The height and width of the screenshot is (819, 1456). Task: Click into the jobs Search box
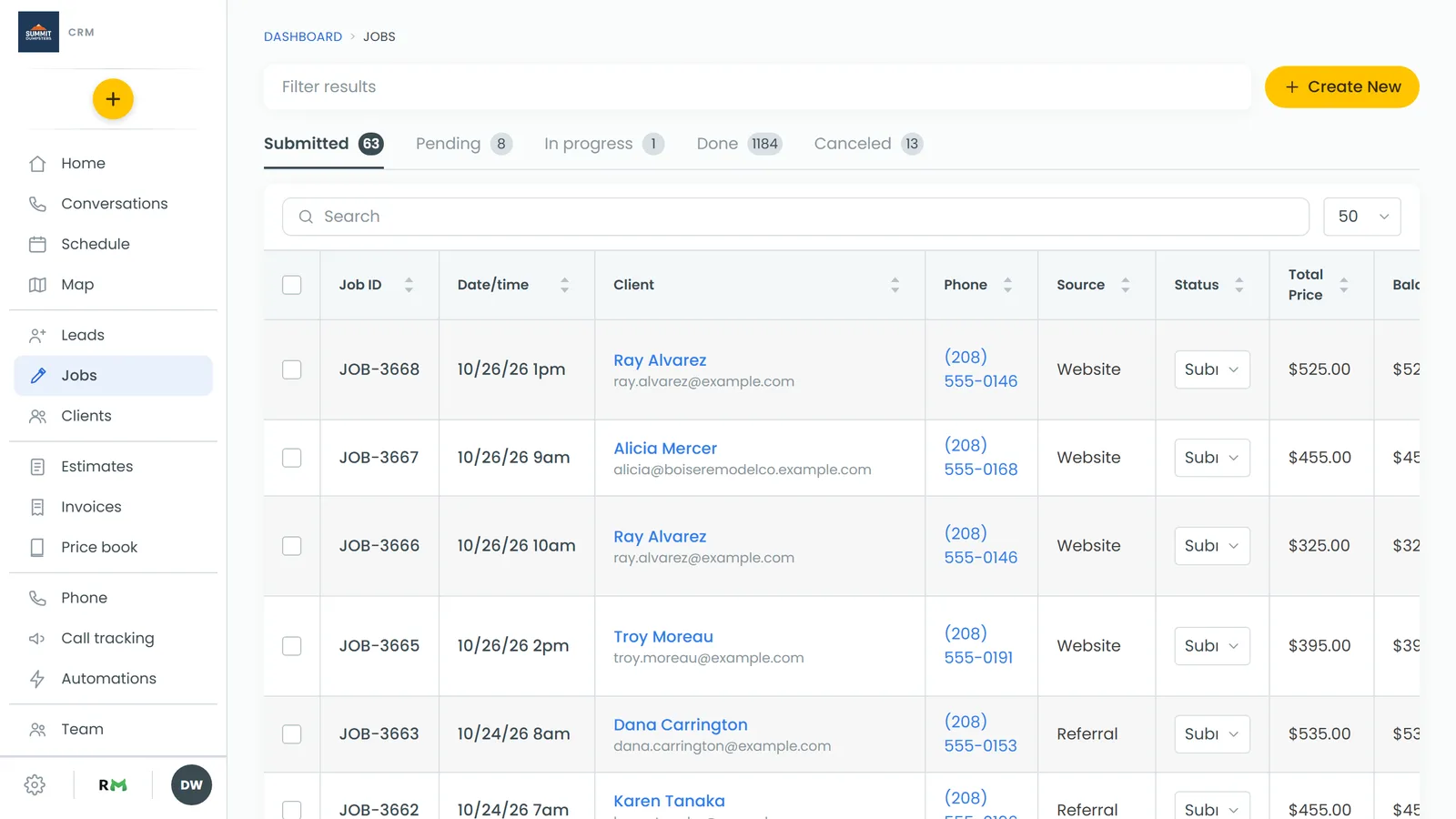tap(795, 217)
